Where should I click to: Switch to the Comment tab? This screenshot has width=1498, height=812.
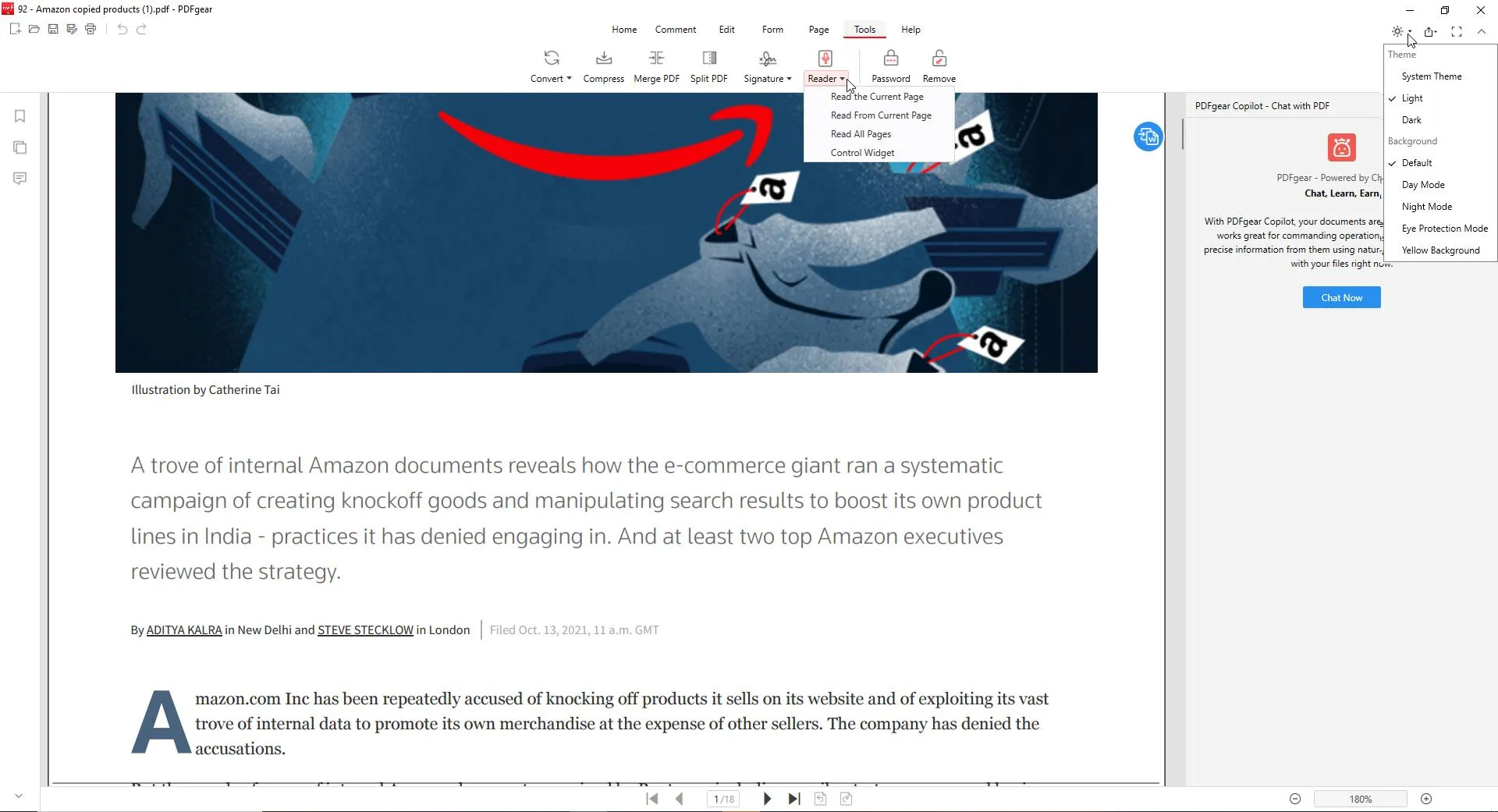tap(675, 30)
